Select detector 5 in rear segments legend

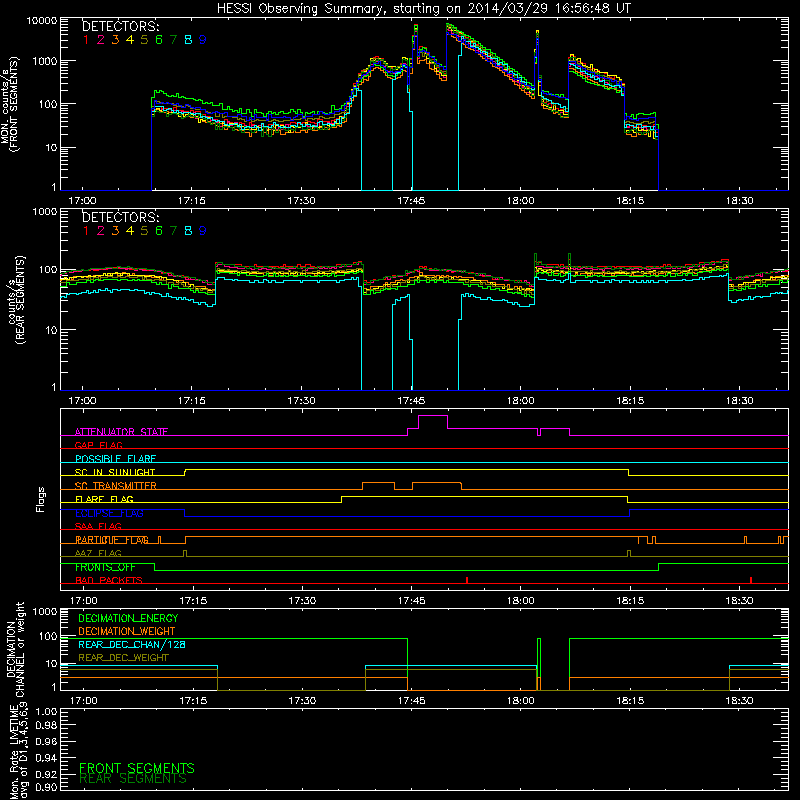(144, 231)
